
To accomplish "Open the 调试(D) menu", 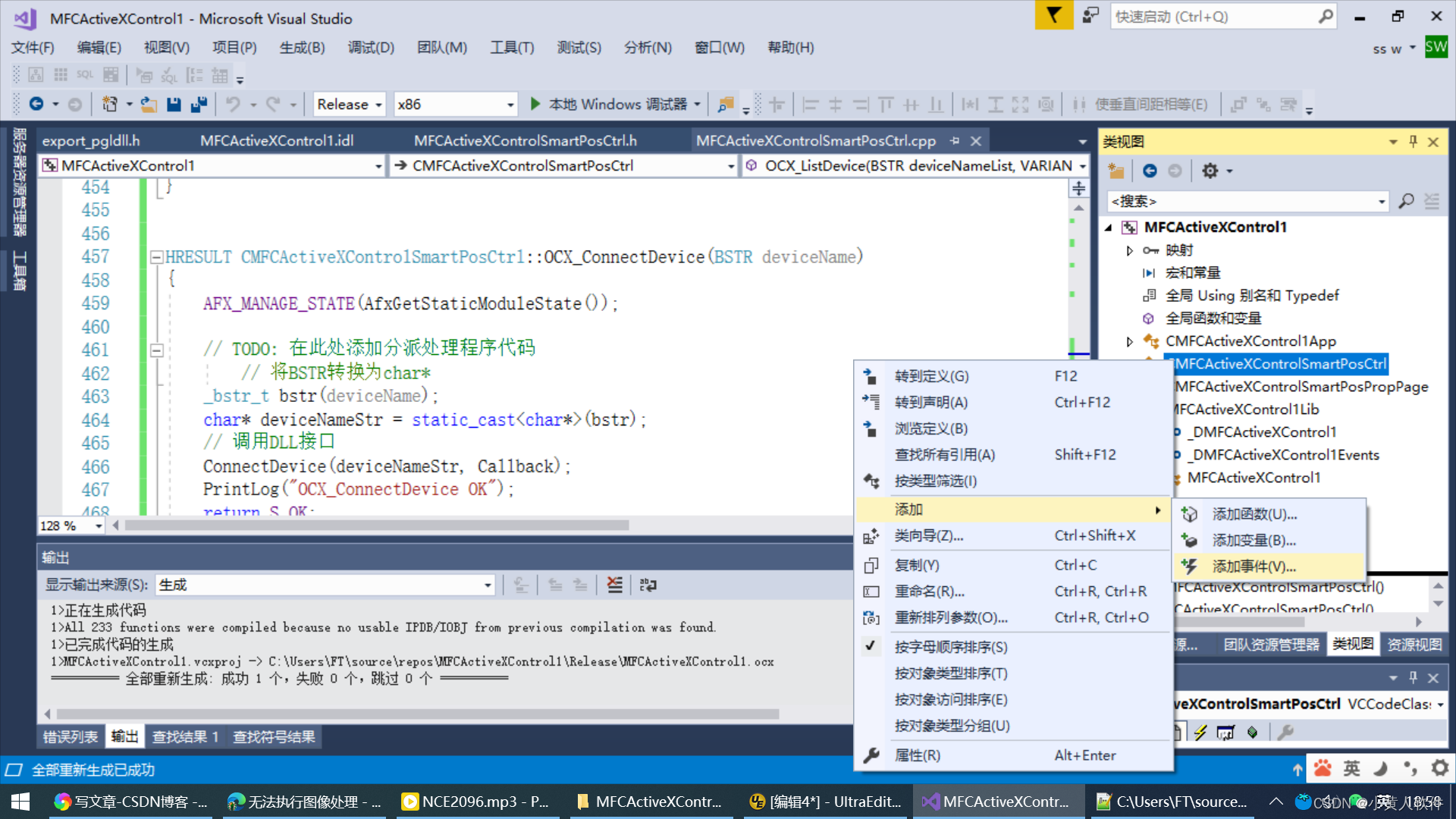I will 371,48.
